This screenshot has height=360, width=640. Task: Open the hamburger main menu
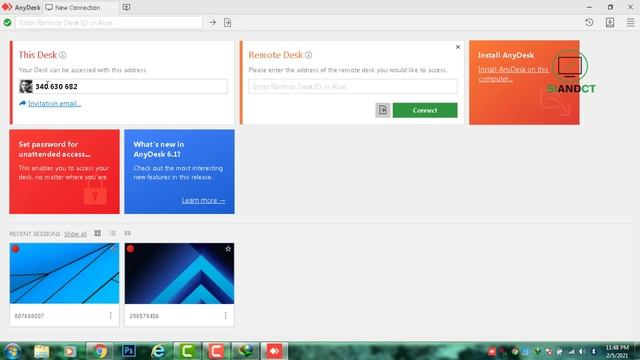[630, 22]
